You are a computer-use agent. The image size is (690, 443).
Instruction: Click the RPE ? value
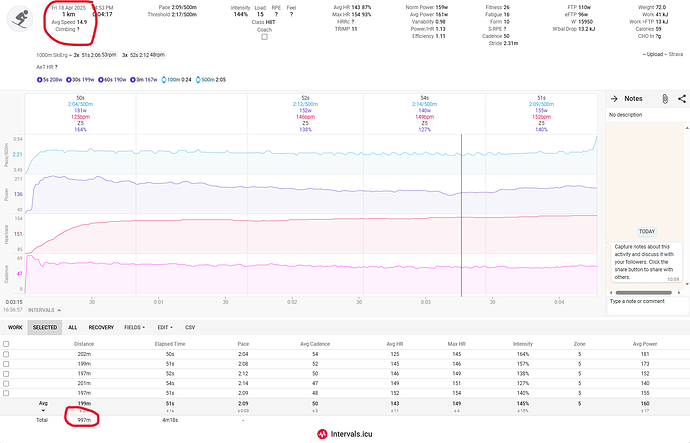276,15
